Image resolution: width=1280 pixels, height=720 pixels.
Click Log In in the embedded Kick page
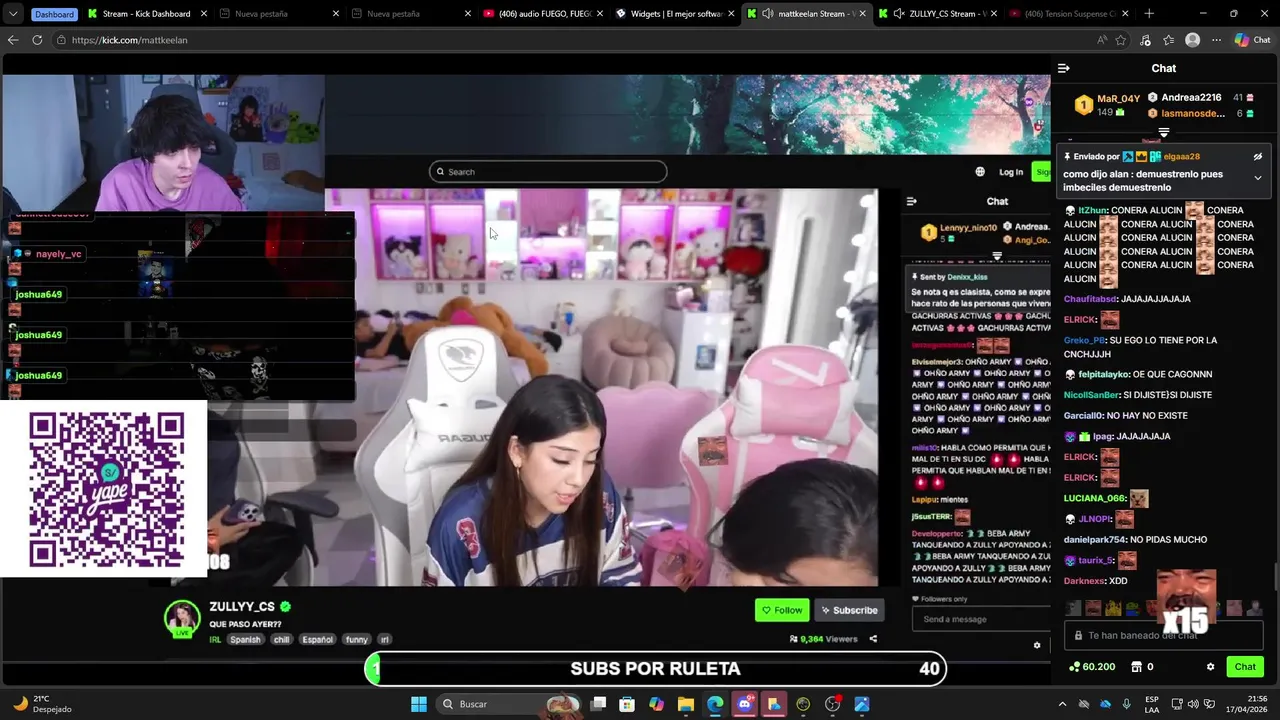[x=1011, y=172]
